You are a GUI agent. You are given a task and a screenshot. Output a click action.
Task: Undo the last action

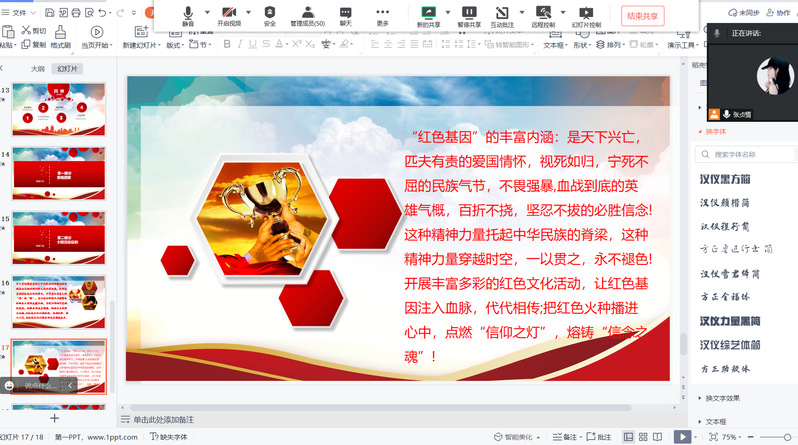(x=103, y=12)
